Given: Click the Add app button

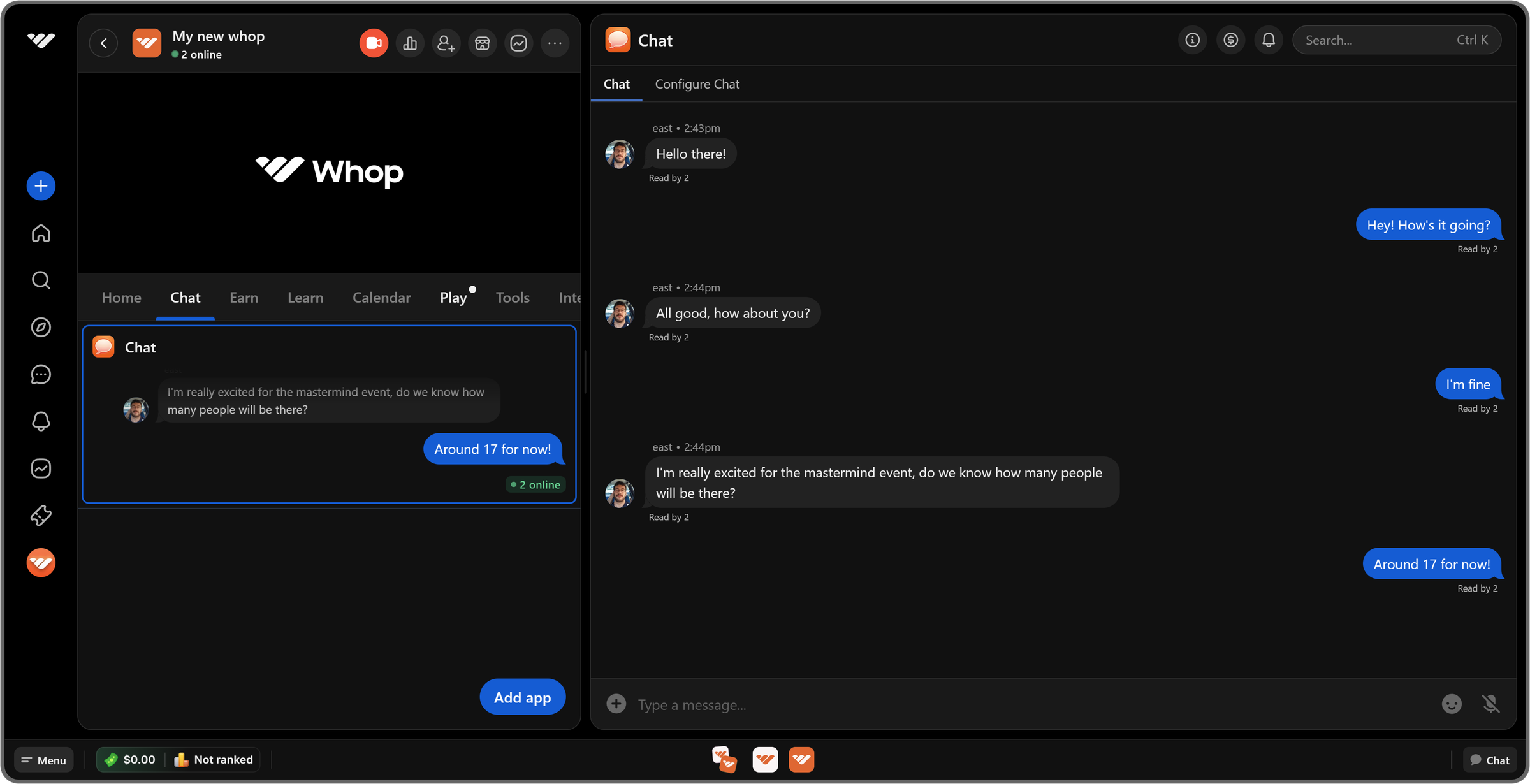Looking at the screenshot, I should (x=522, y=697).
